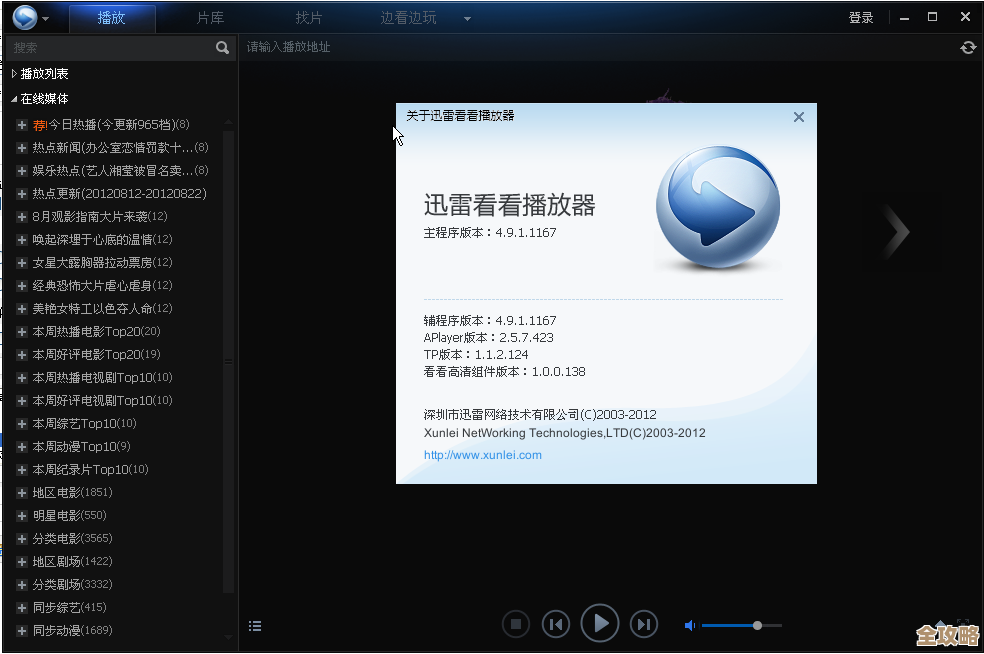Viewport: 984px width, 654px height.
Task: Adjust the volume slider
Action: coord(756,624)
